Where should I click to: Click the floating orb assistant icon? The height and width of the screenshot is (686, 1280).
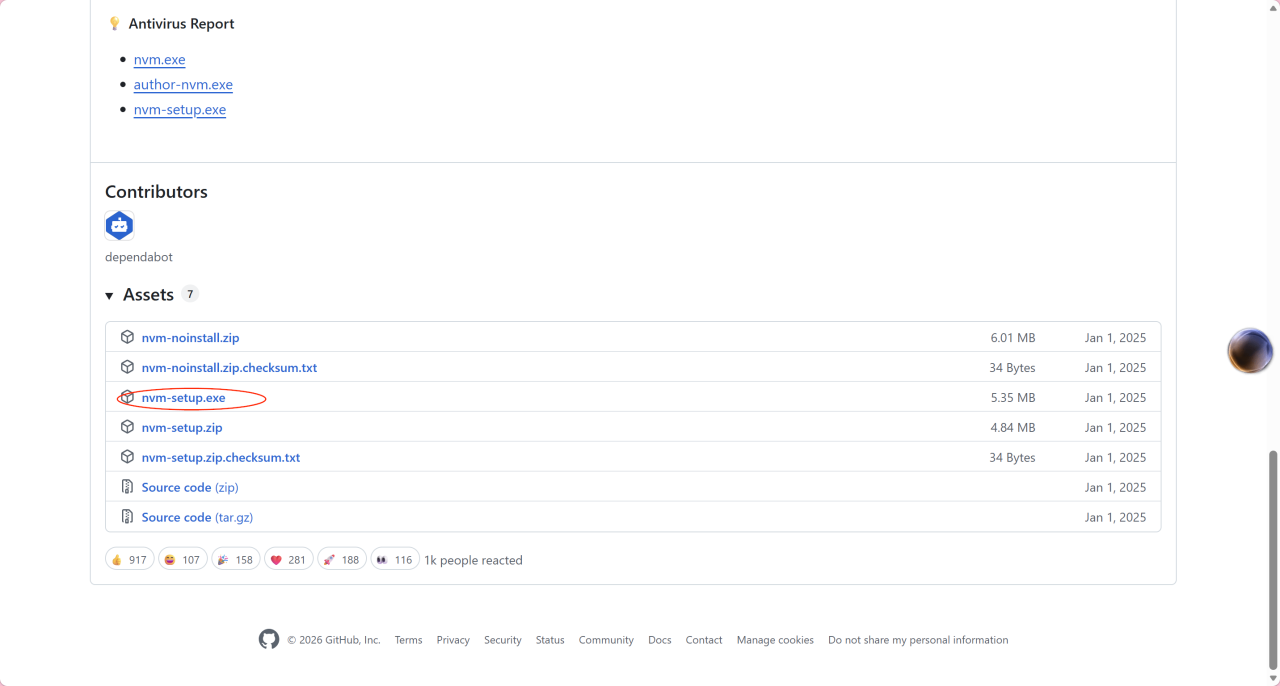point(1250,351)
